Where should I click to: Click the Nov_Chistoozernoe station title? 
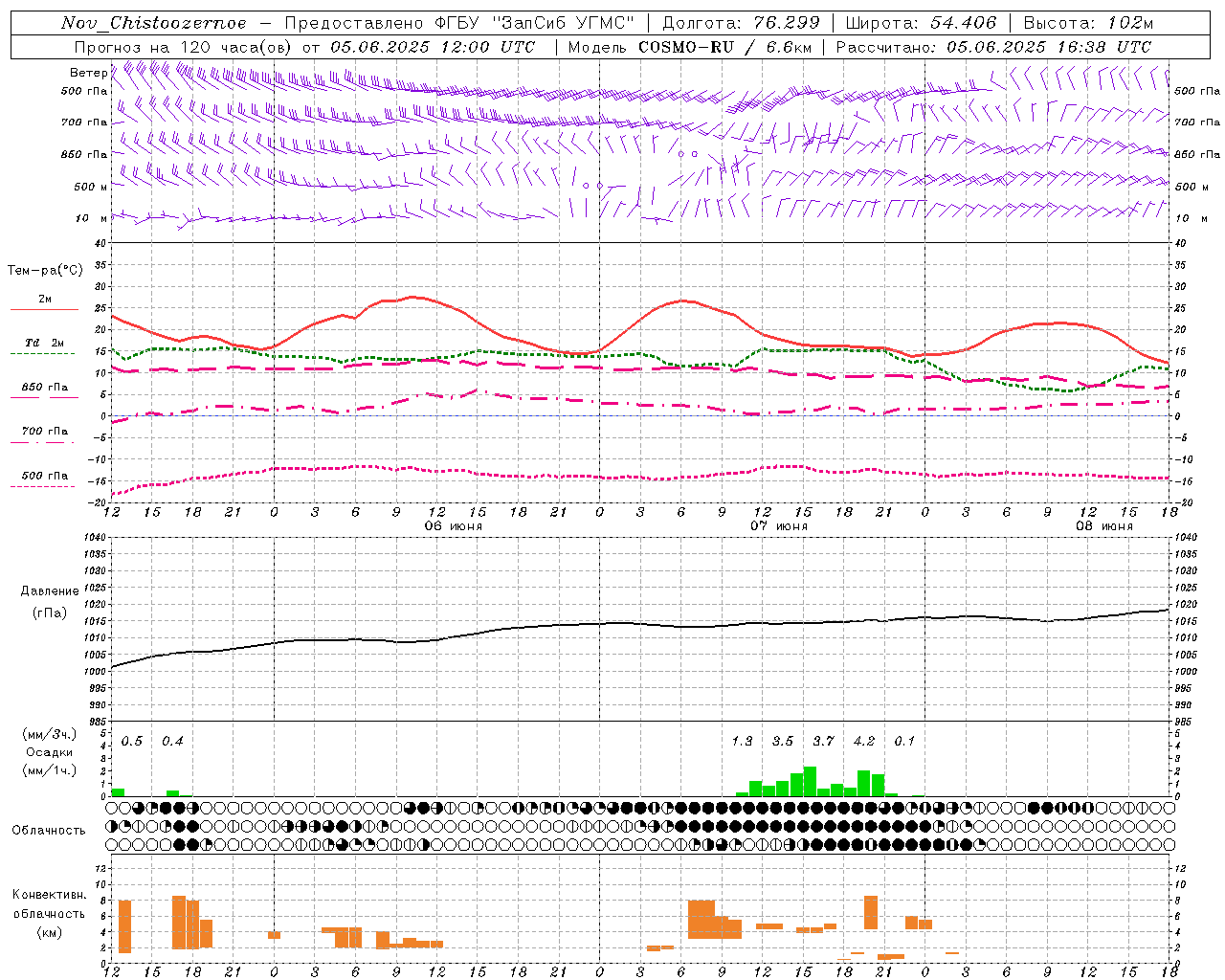point(153,23)
